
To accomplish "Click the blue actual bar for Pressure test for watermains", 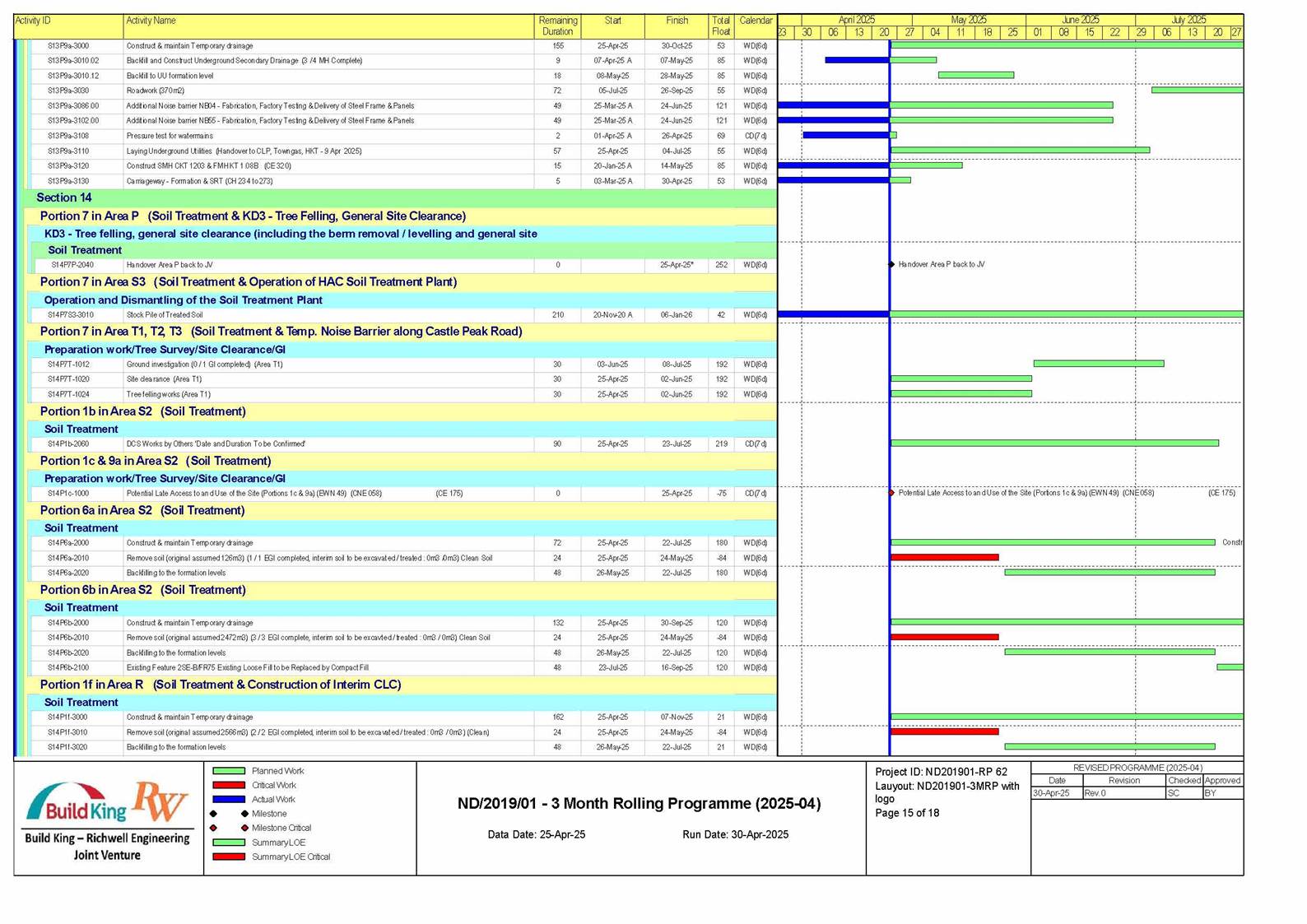I will (x=846, y=135).
